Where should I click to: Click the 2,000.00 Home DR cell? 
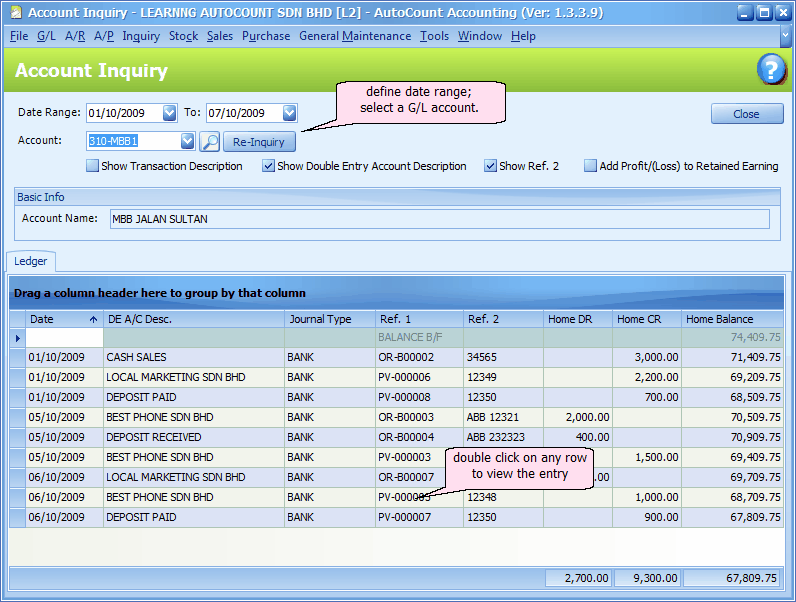click(578, 417)
